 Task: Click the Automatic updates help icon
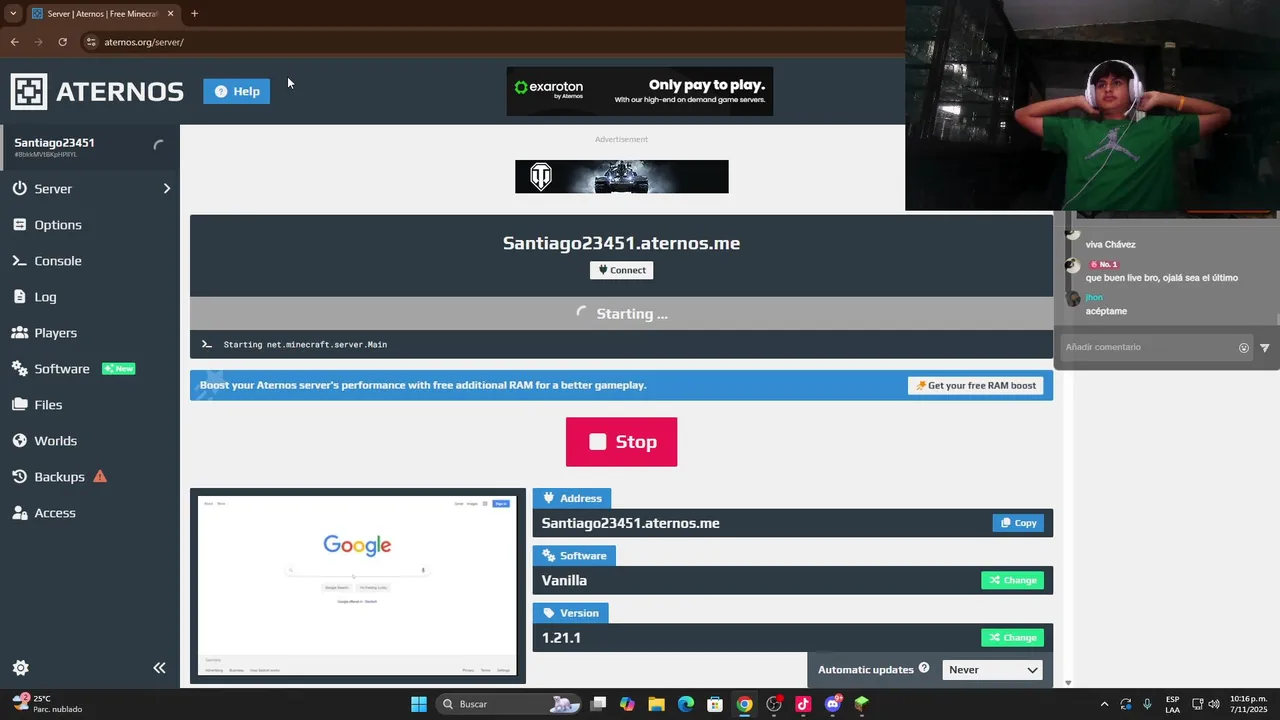[924, 668]
